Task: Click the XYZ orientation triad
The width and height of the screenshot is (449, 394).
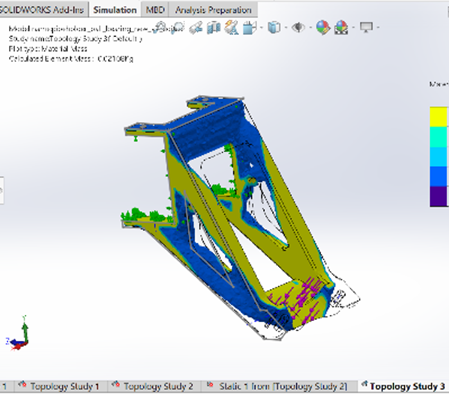Action: tap(18, 333)
